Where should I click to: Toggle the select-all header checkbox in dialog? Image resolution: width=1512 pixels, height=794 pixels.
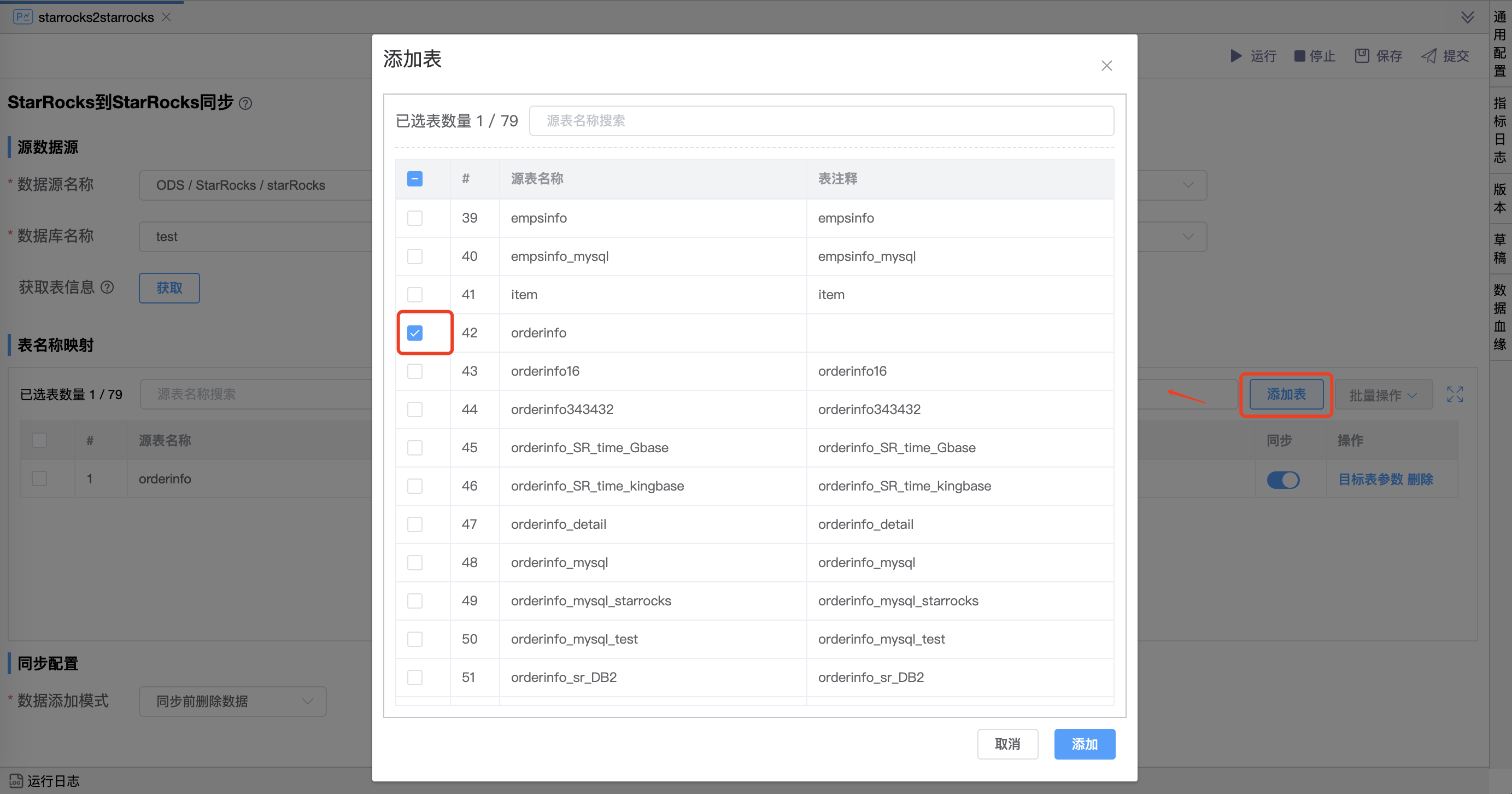tap(415, 178)
